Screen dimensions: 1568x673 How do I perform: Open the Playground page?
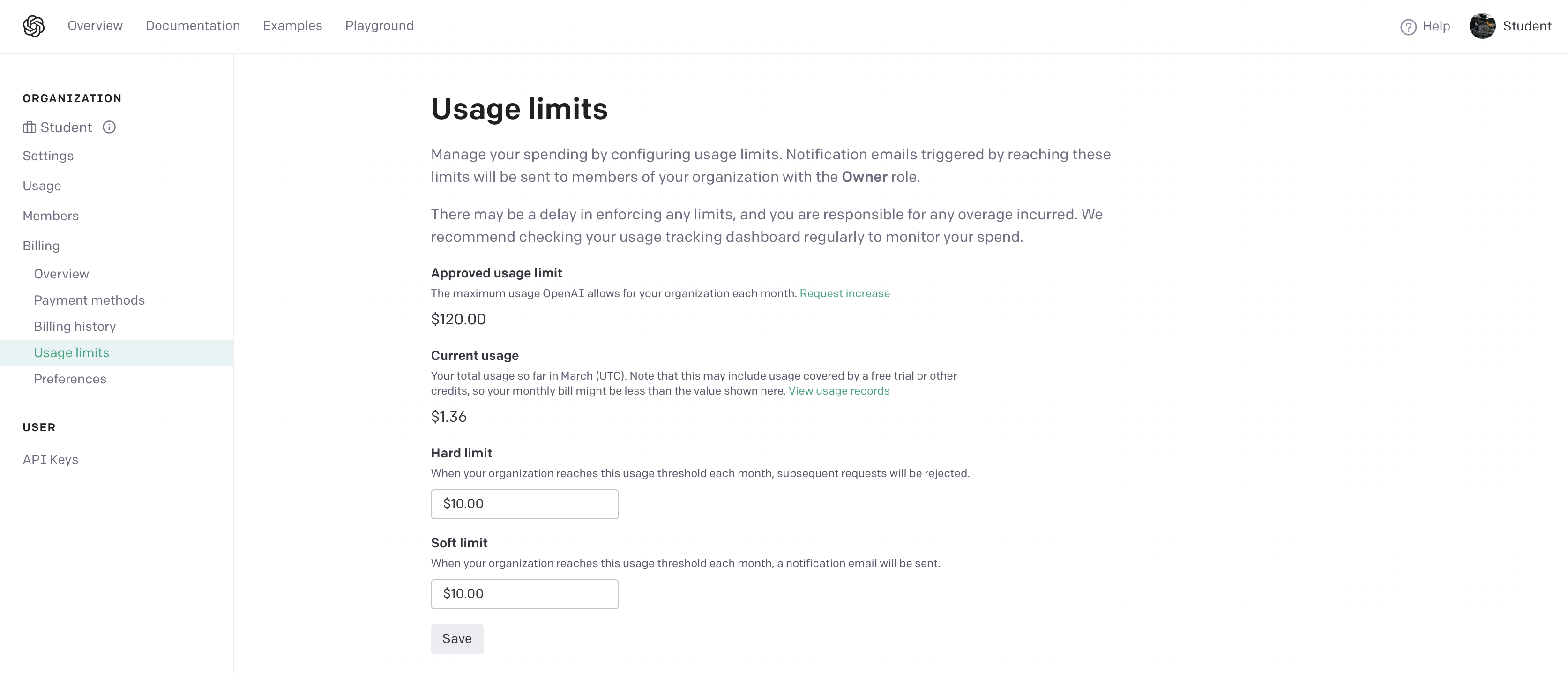pos(379,26)
